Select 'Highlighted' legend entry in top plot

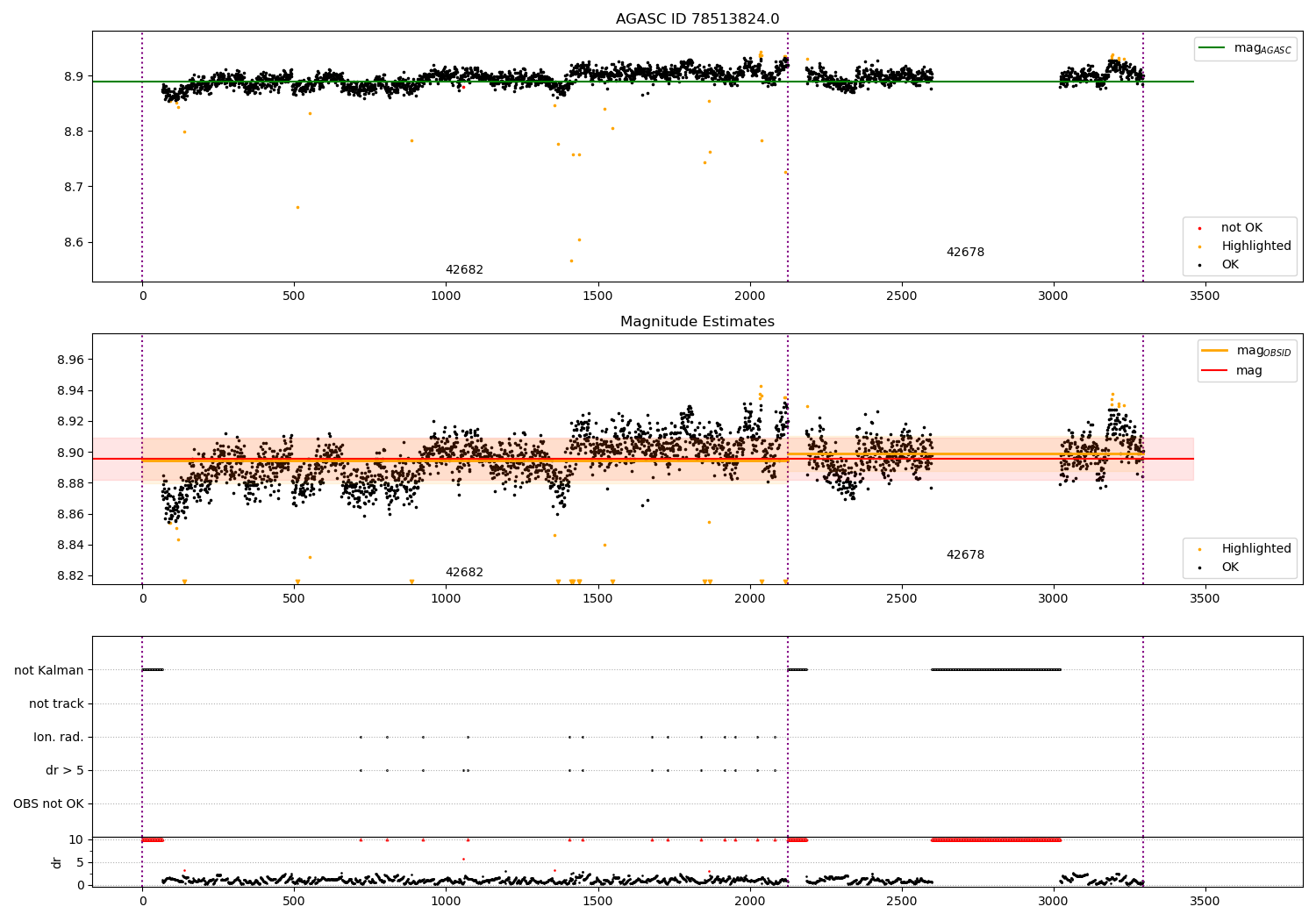[1256, 246]
